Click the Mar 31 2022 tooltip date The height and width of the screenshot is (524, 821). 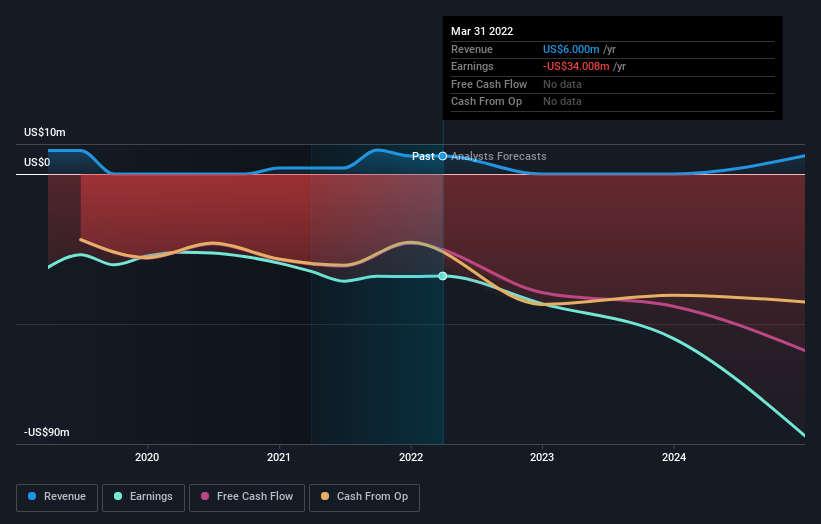482,31
